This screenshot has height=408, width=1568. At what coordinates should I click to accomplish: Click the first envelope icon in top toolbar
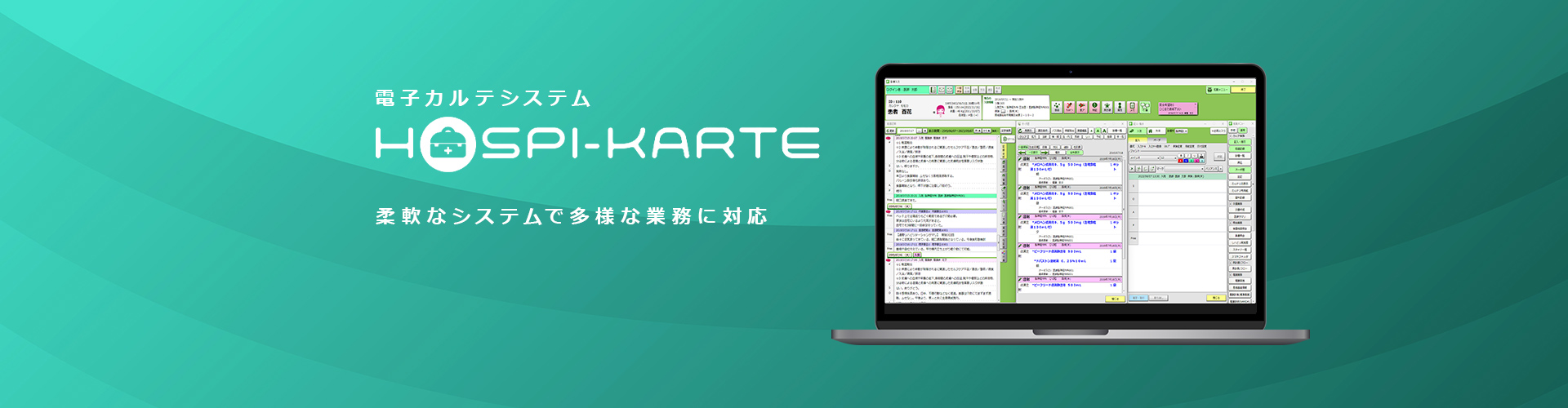[x=942, y=90]
